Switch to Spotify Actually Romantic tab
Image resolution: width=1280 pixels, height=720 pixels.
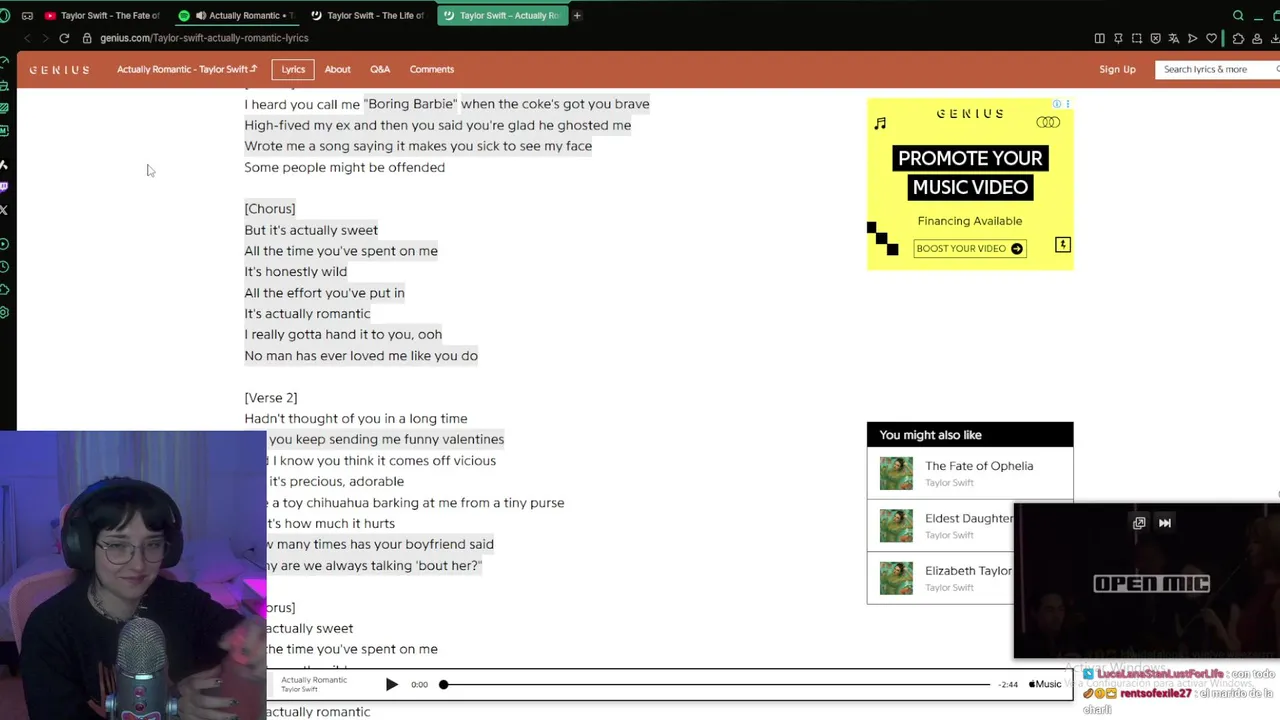[238, 15]
